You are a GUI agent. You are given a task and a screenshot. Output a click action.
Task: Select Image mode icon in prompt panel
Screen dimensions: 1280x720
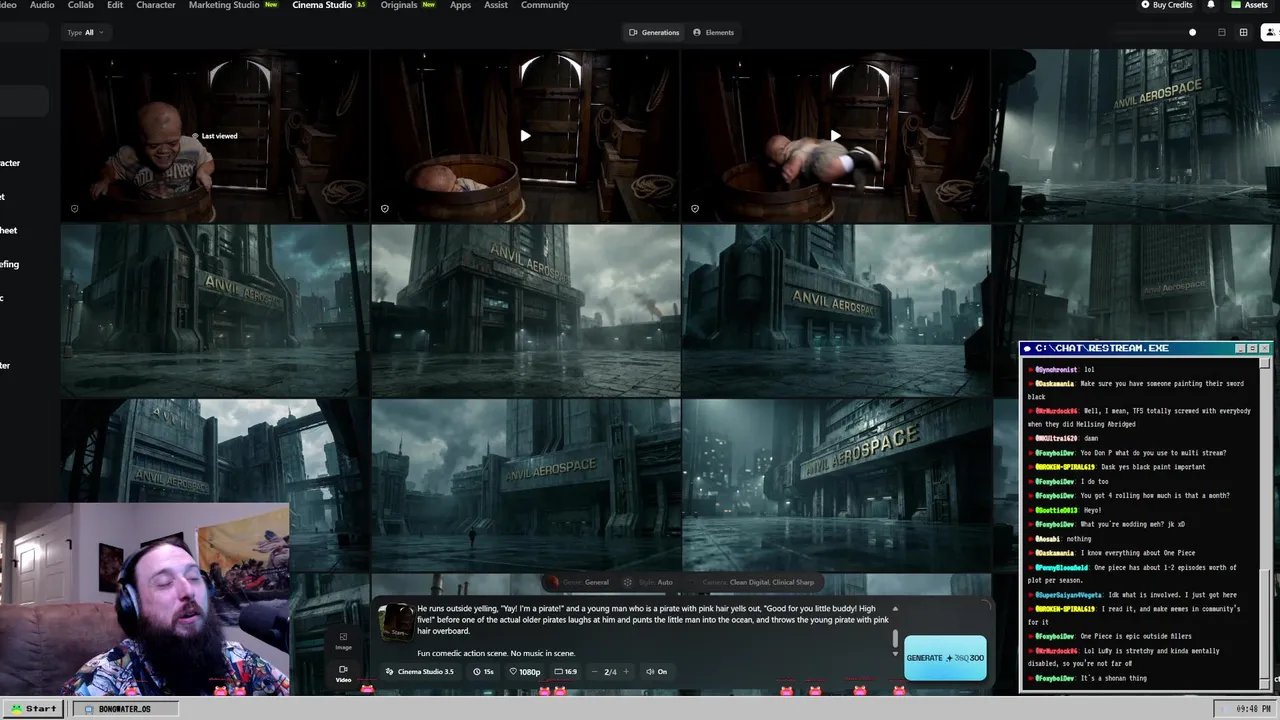tap(343, 637)
